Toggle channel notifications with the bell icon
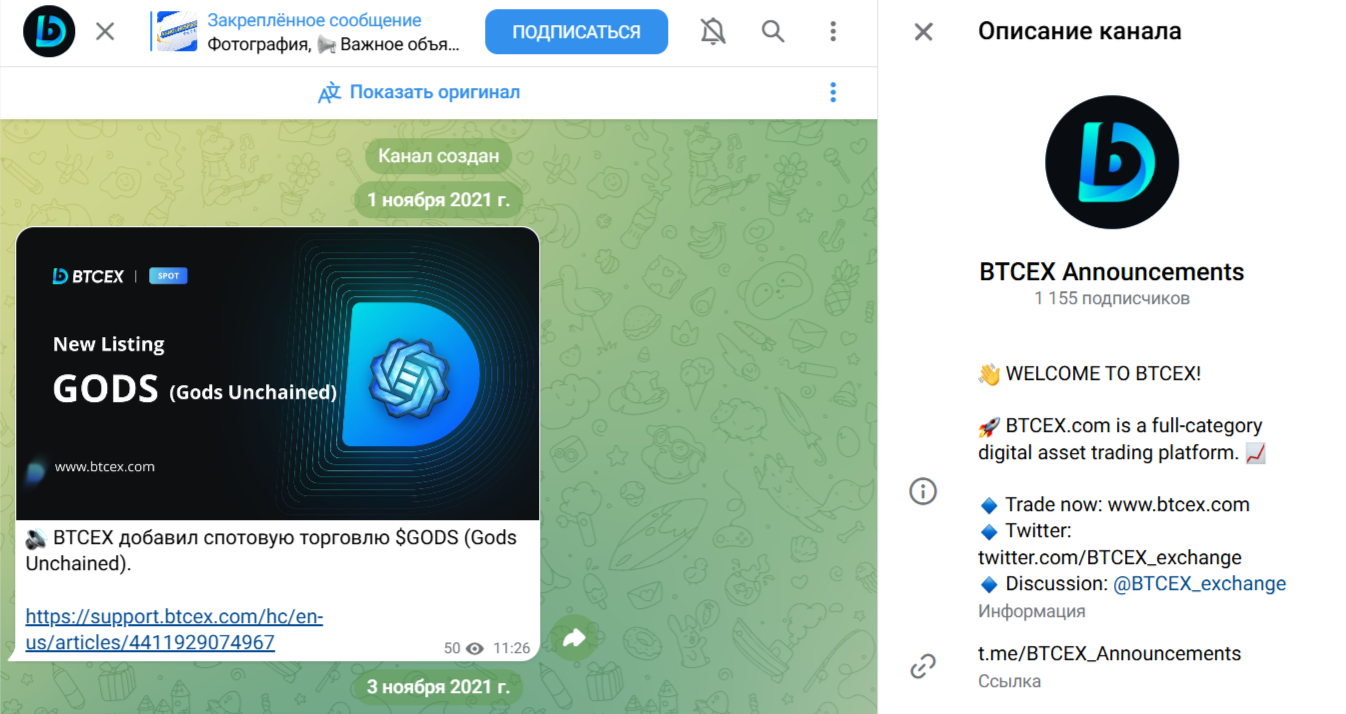Viewport: 1346px width, 714px height. click(713, 32)
